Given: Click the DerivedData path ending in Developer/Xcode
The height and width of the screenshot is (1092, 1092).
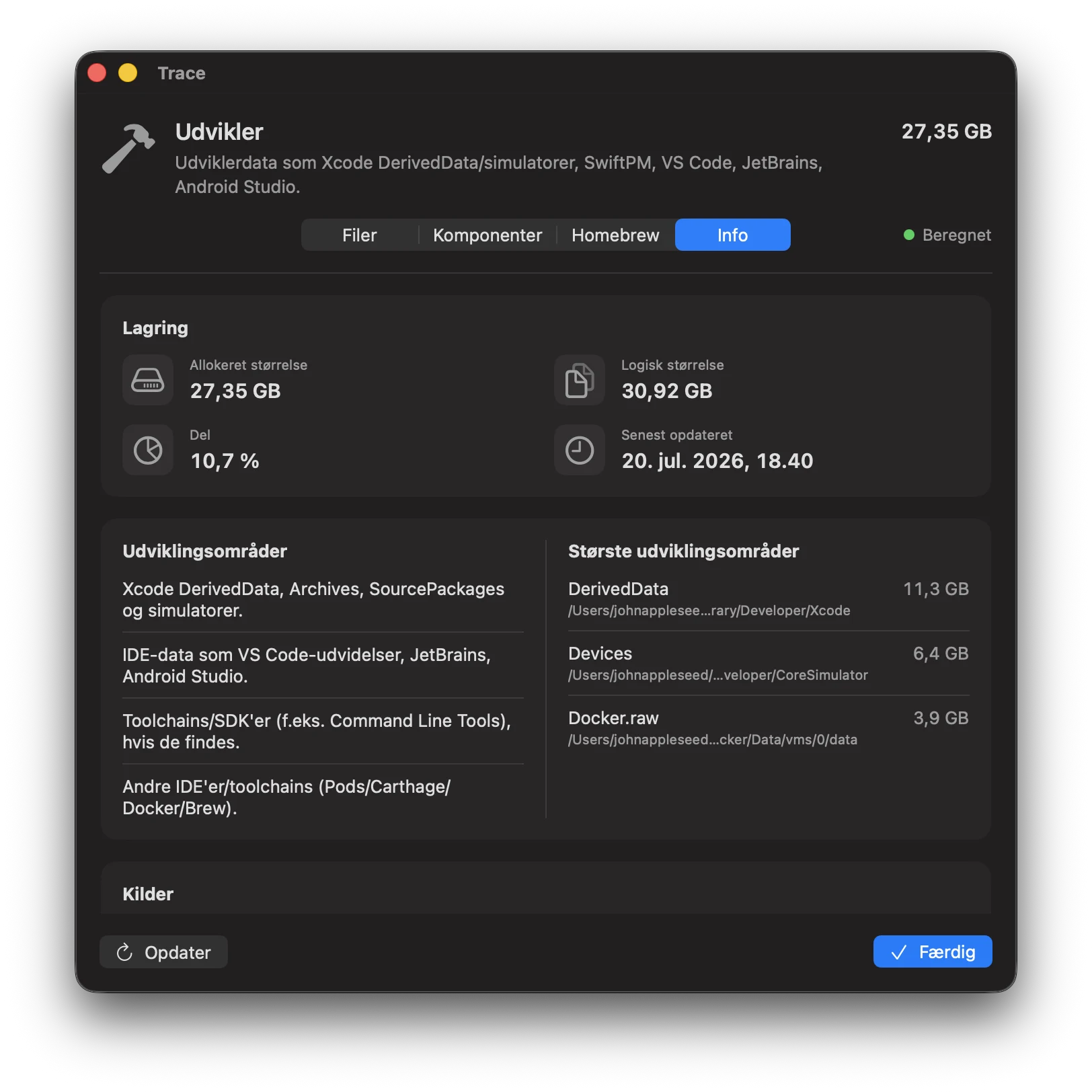Looking at the screenshot, I should click(709, 611).
